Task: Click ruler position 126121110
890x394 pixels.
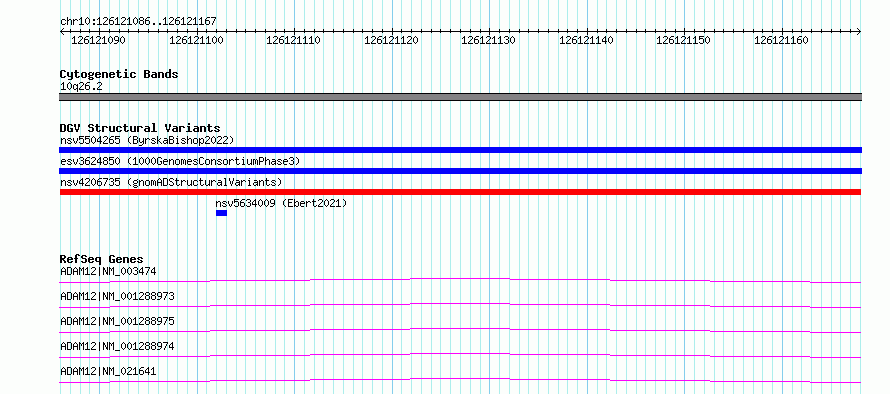Action: pos(293,40)
